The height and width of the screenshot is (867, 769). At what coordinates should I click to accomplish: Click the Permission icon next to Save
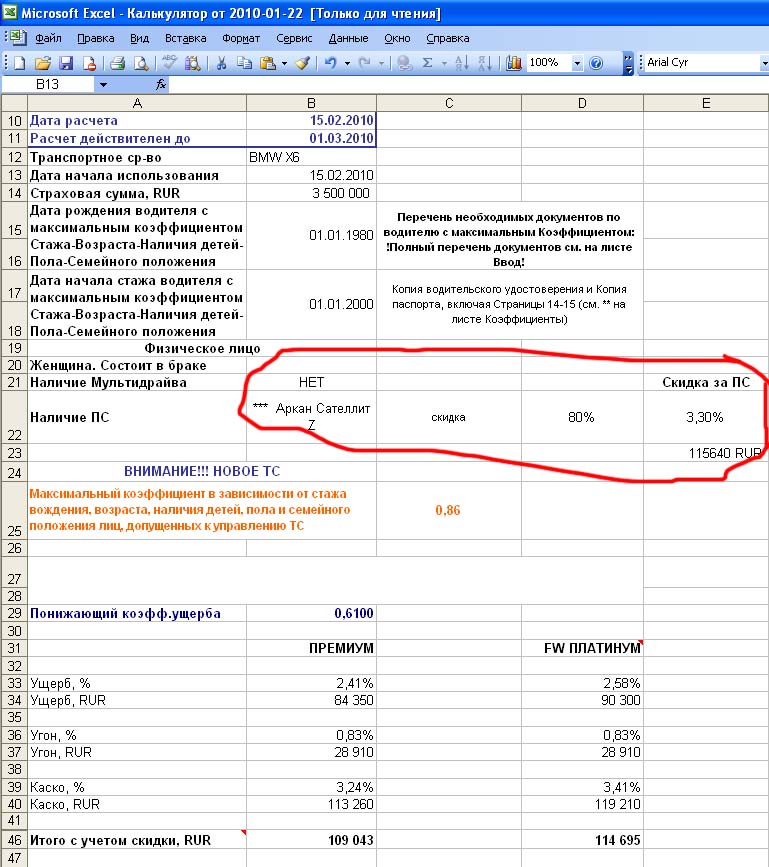89,63
